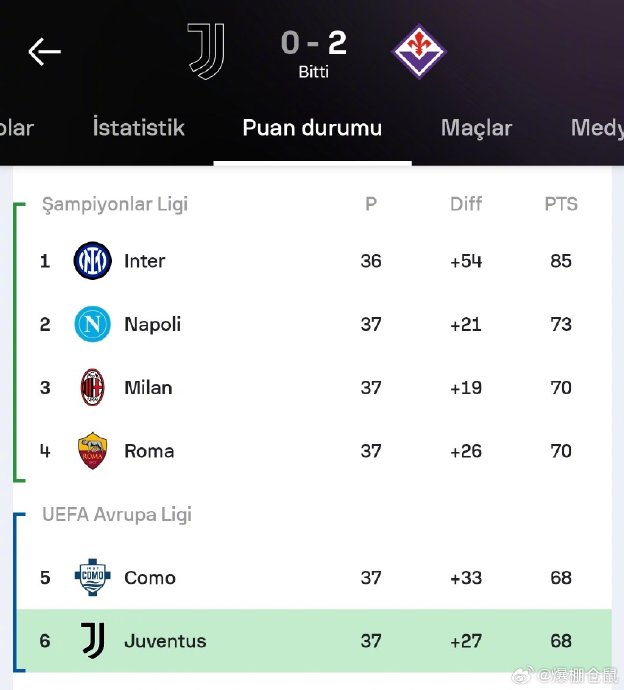Select the Milan club logo
The image size is (624, 690).
click(92, 387)
